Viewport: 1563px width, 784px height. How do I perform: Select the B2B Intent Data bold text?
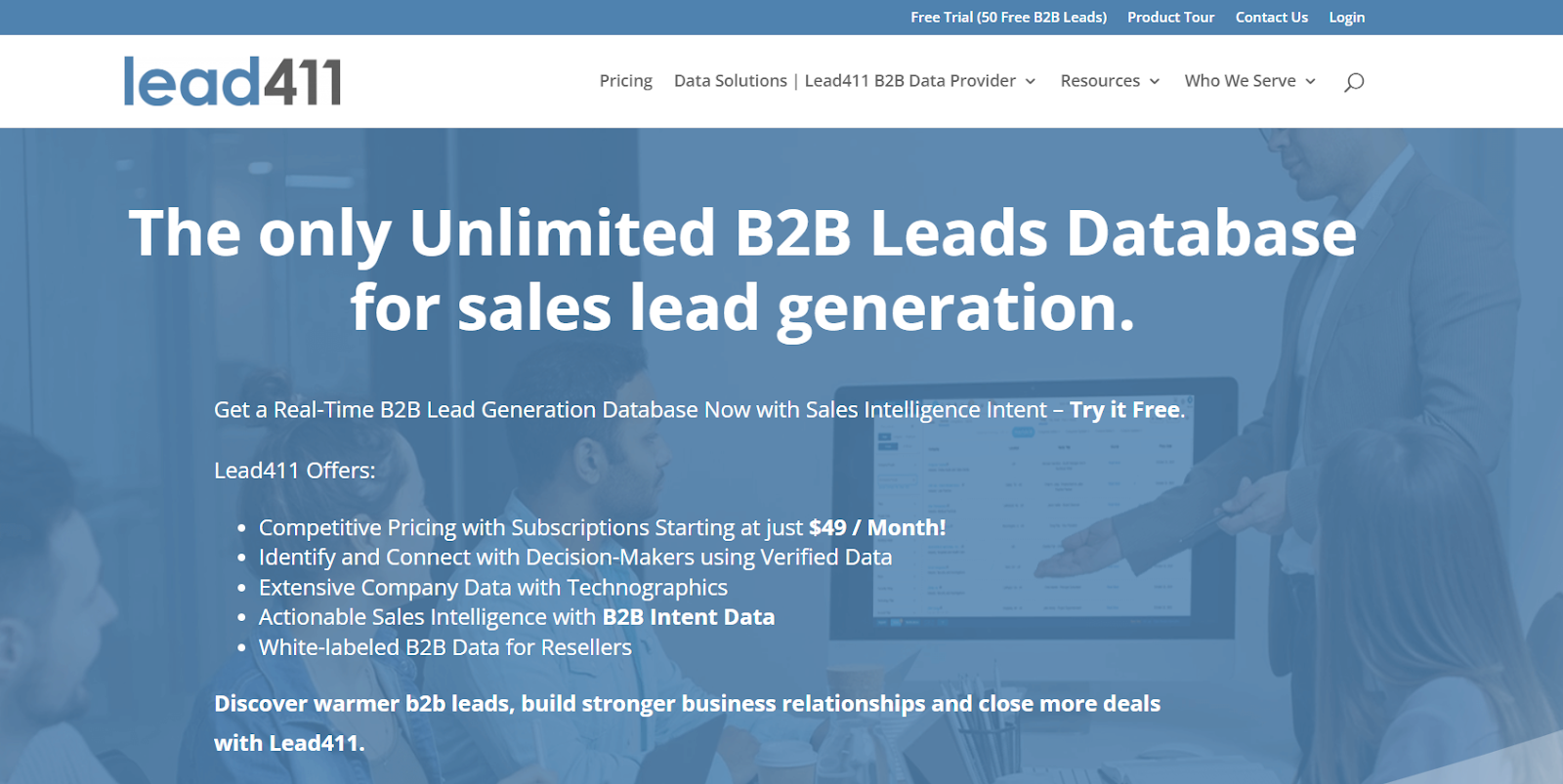(x=688, y=617)
